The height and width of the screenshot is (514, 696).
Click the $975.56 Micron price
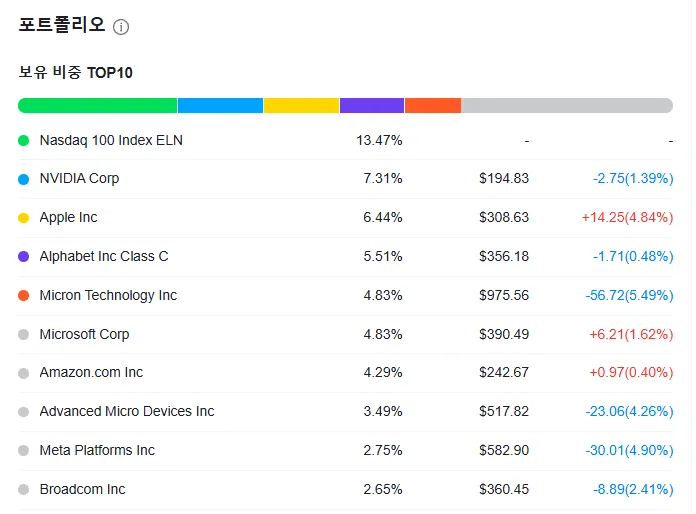[504, 295]
